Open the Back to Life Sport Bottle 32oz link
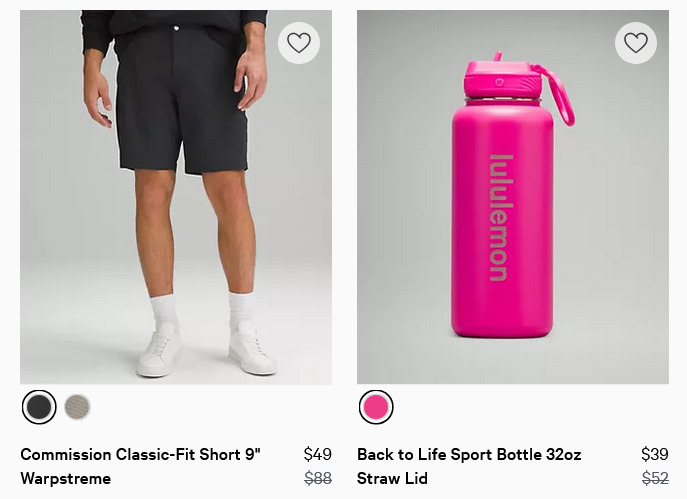This screenshot has width=687, height=499. pos(469,454)
